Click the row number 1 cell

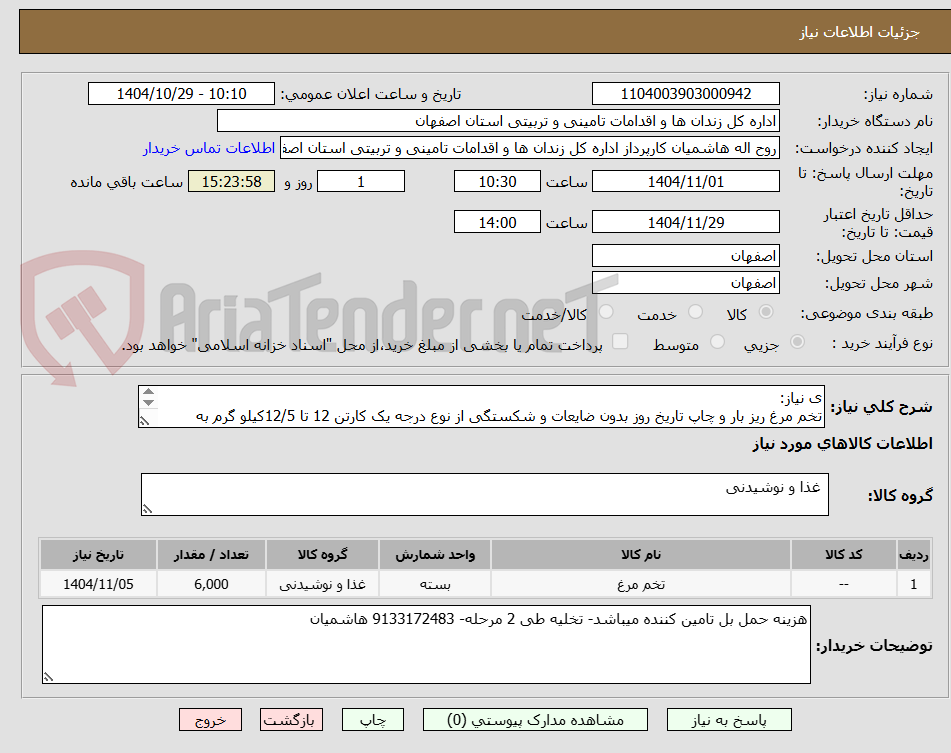click(914, 584)
